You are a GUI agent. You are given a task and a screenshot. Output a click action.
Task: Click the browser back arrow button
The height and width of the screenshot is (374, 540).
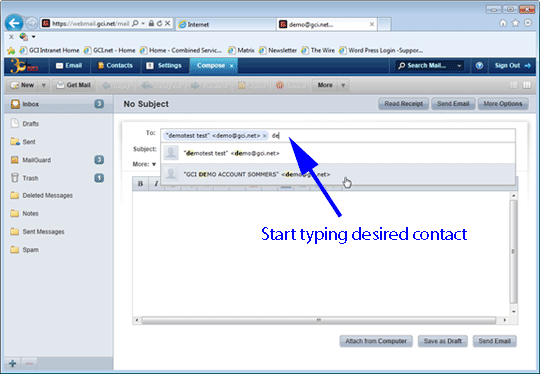(x=14, y=23)
